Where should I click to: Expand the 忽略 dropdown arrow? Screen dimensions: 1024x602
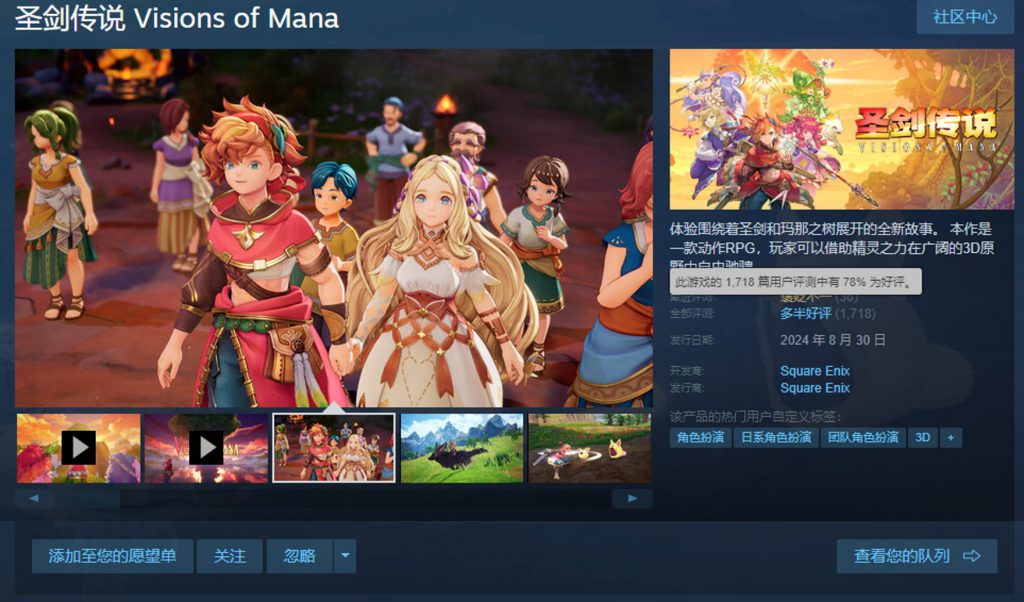point(345,556)
